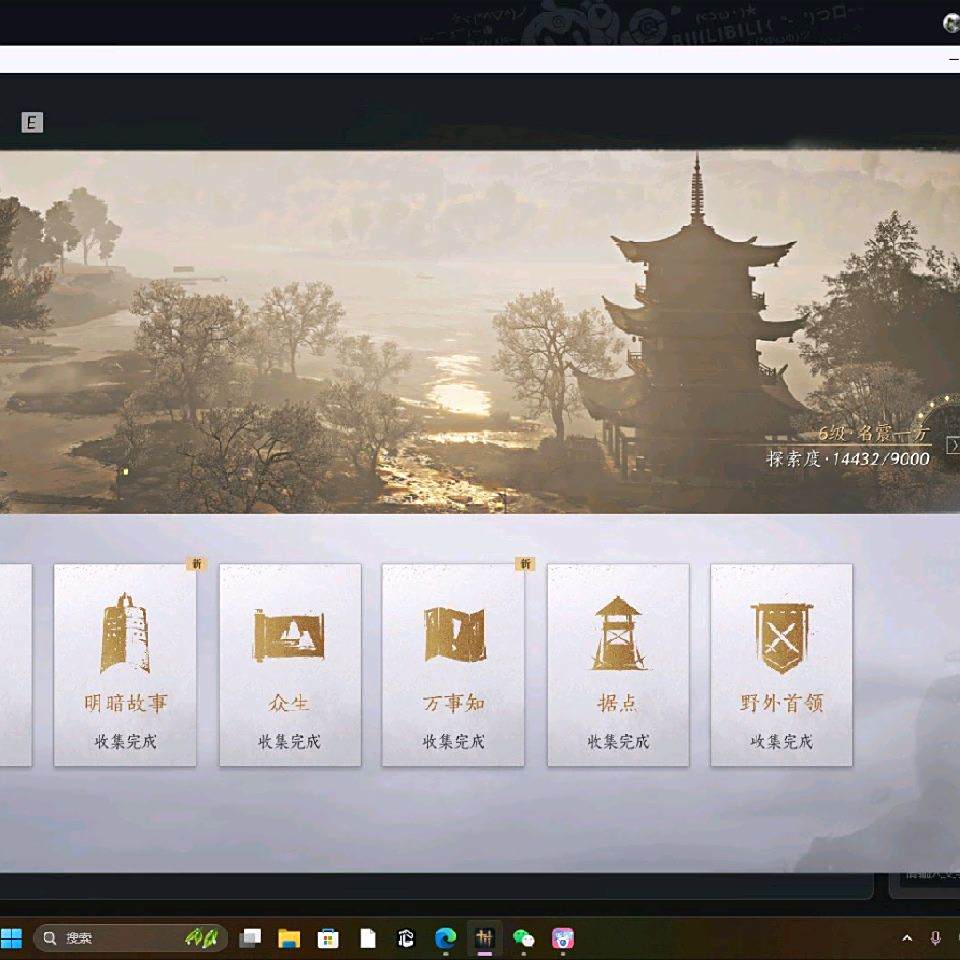Click the E key prompt icon
This screenshot has width=960, height=960.
tap(32, 122)
